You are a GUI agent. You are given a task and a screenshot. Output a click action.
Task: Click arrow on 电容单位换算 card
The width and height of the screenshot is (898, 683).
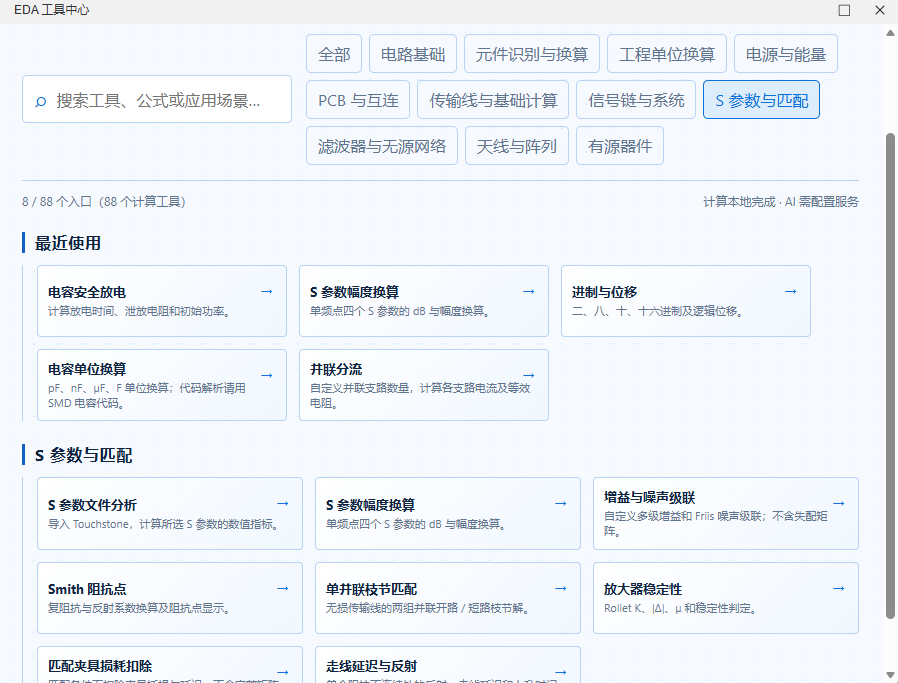click(267, 376)
